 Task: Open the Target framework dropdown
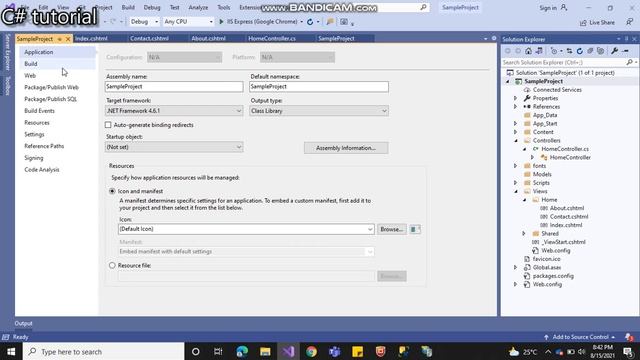(174, 111)
